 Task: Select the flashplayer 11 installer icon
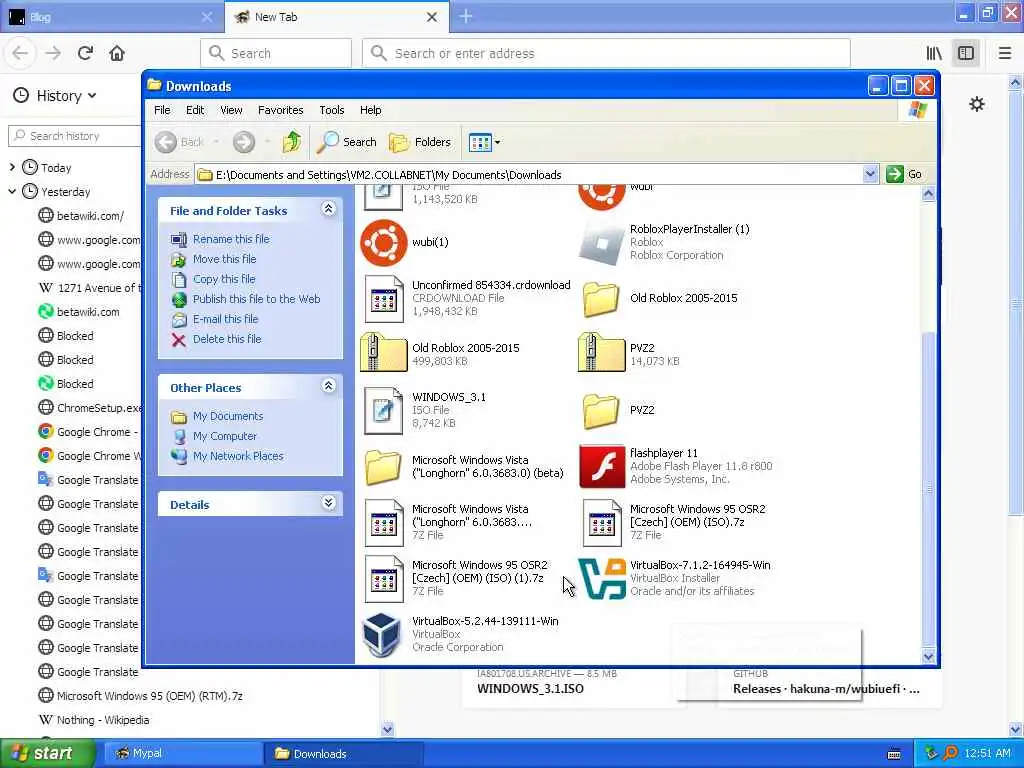tap(602, 466)
